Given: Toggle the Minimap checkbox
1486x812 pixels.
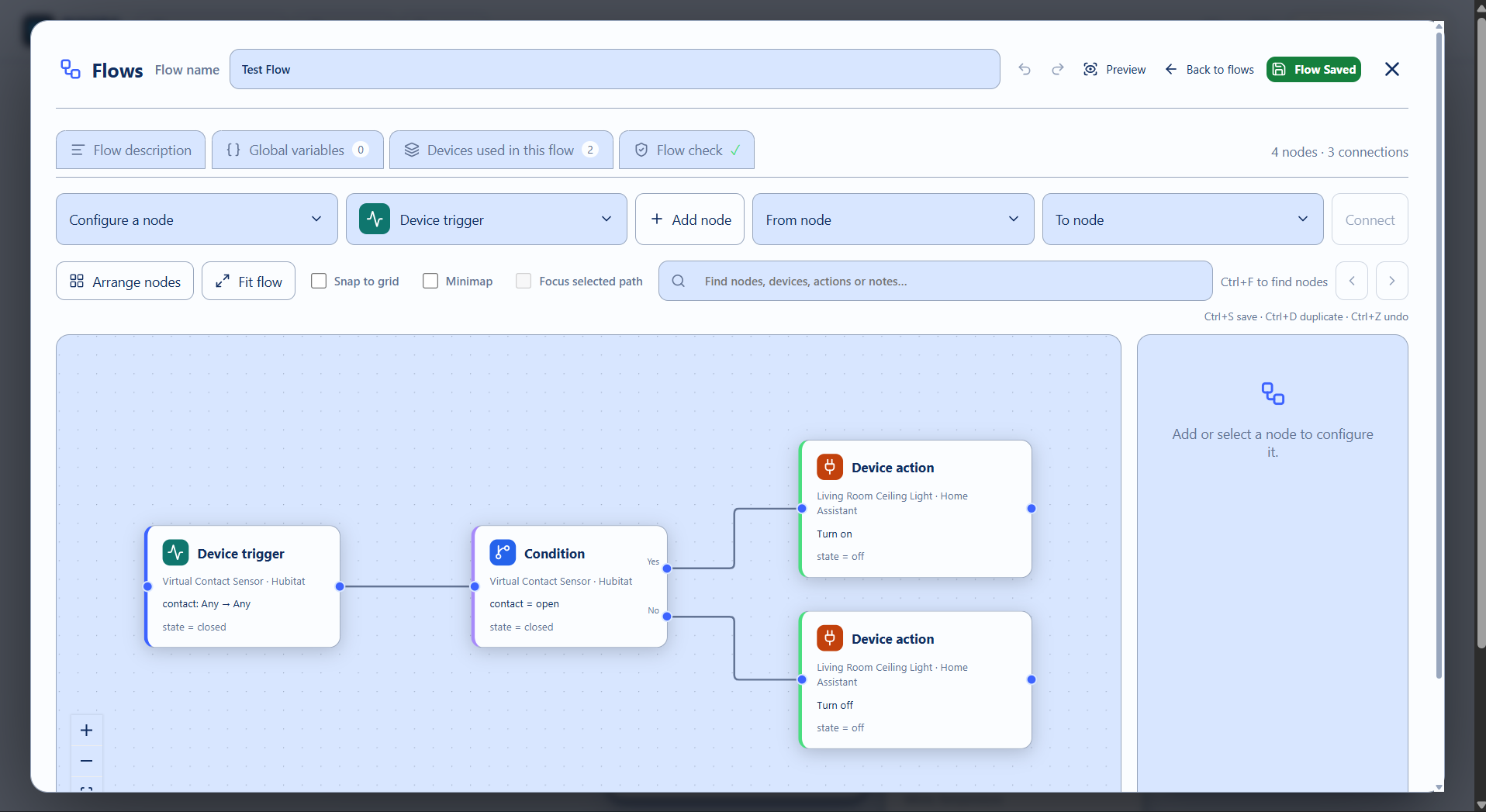Looking at the screenshot, I should pos(430,281).
